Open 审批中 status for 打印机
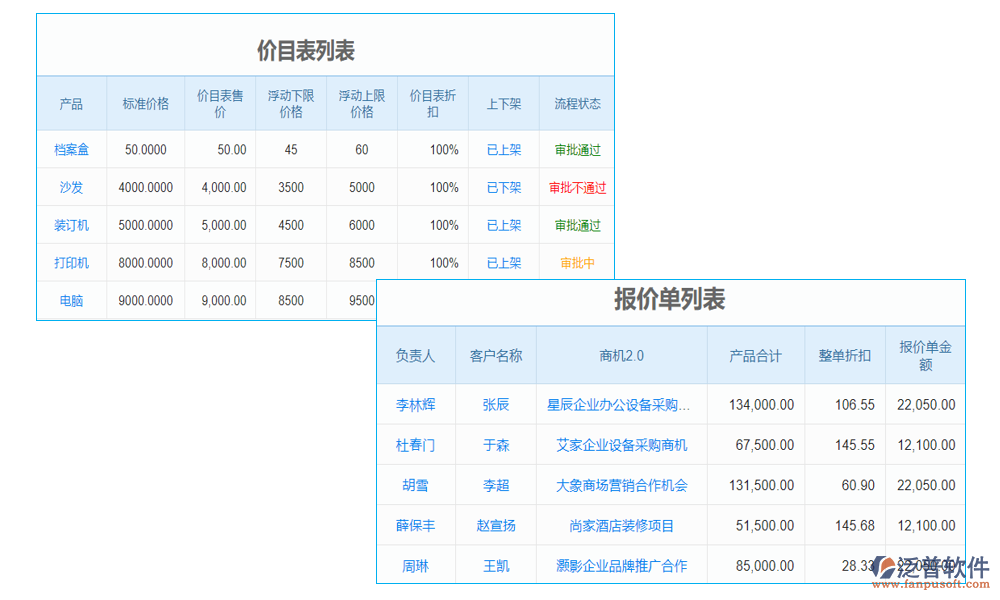 pos(576,263)
